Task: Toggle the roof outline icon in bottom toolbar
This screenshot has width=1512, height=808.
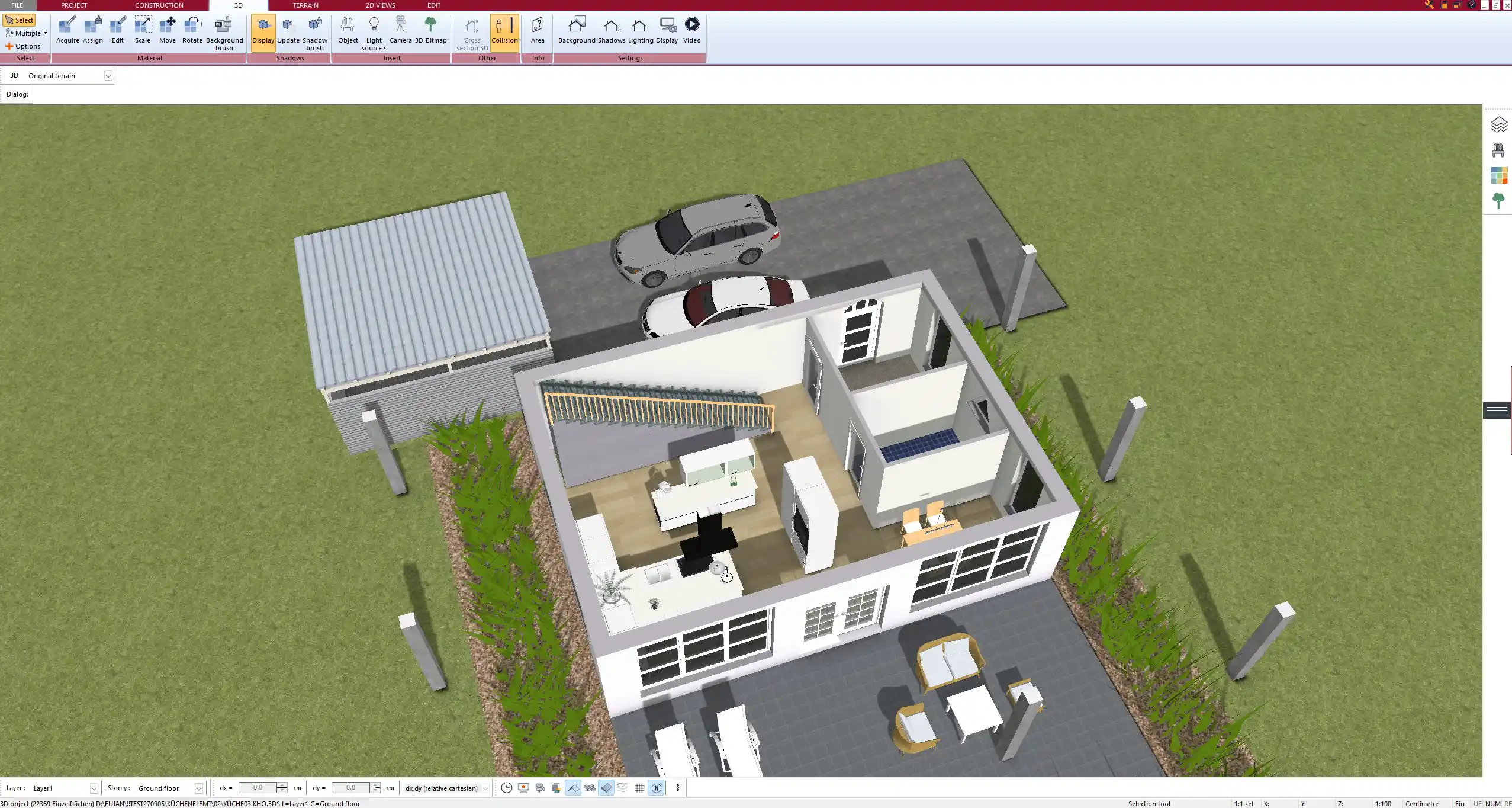Action: pyautogui.click(x=573, y=788)
